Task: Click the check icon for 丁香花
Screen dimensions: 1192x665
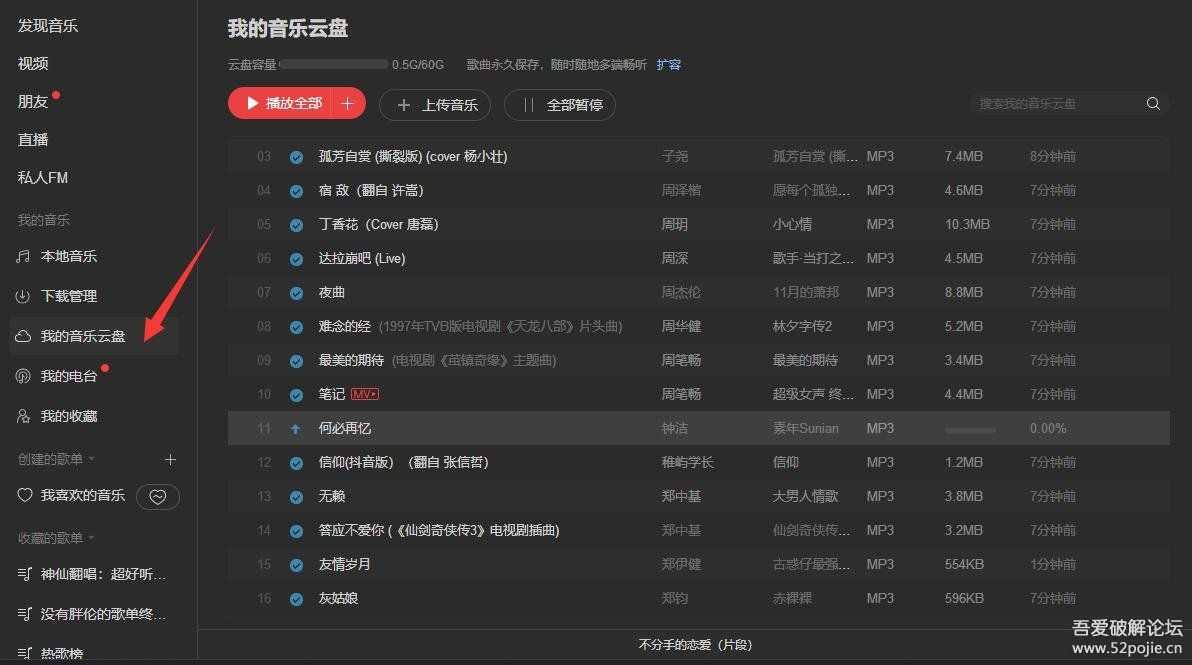Action: (x=296, y=226)
